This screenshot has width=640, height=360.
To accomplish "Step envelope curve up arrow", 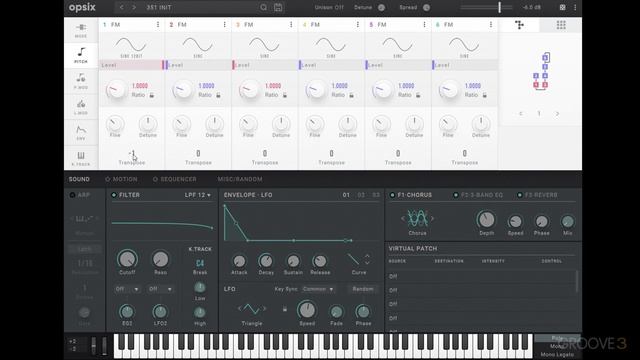I will tap(367, 256).
